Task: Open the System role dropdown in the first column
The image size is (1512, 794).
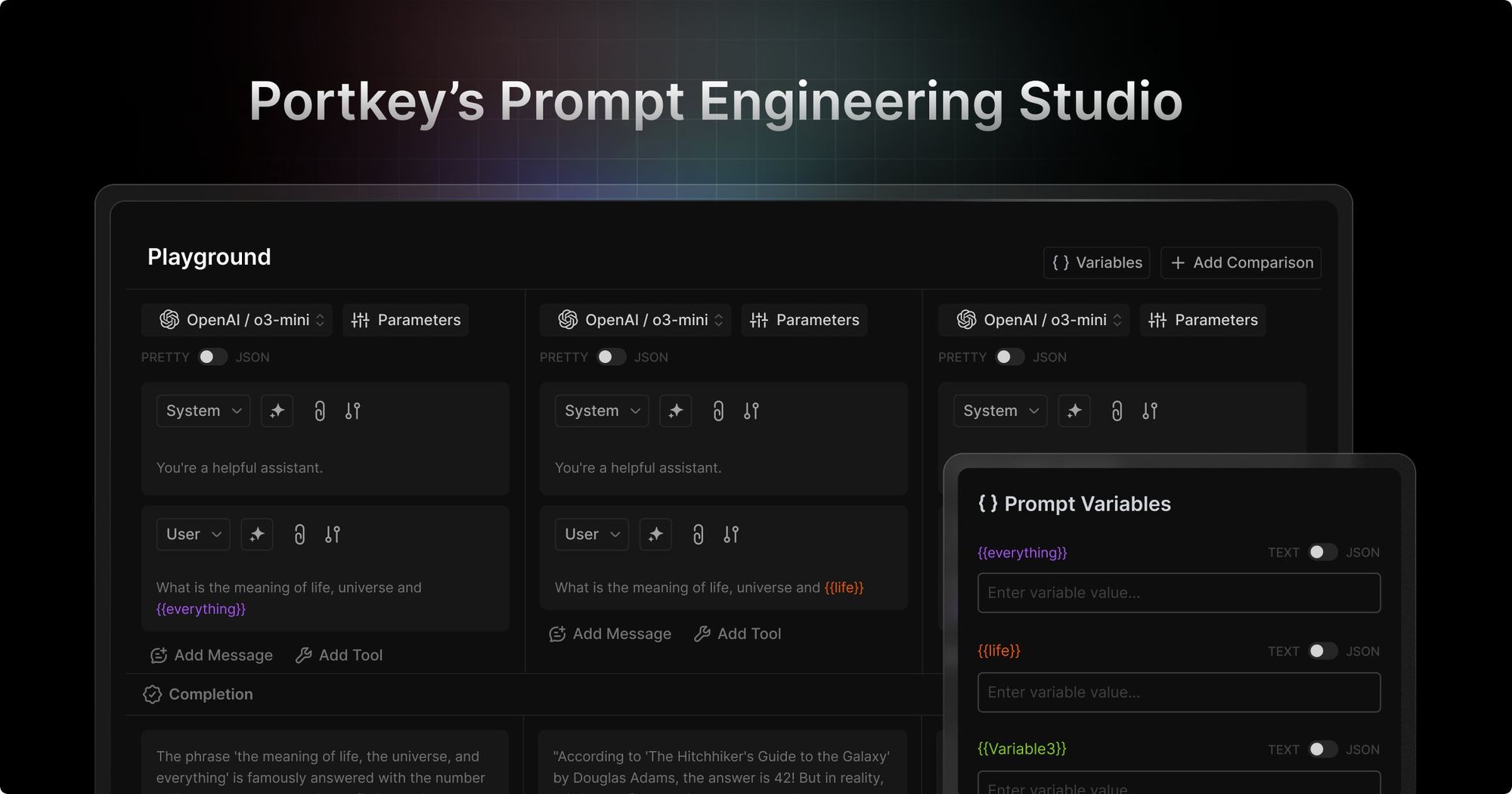Action: point(203,411)
